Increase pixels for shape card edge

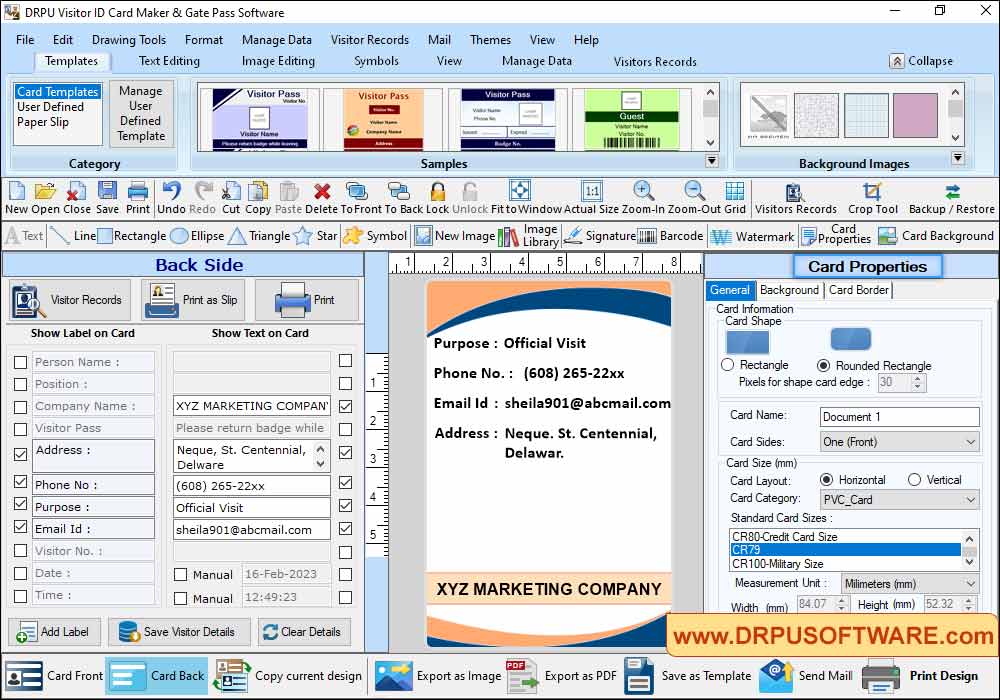coord(918,378)
